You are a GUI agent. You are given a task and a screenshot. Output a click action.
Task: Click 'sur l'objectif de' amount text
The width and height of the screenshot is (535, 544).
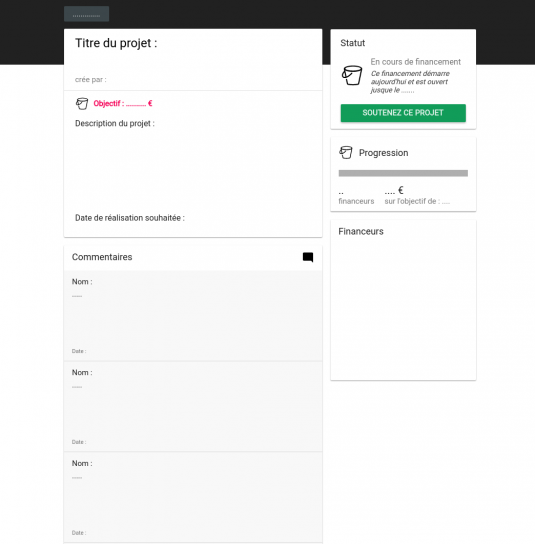coord(417,201)
